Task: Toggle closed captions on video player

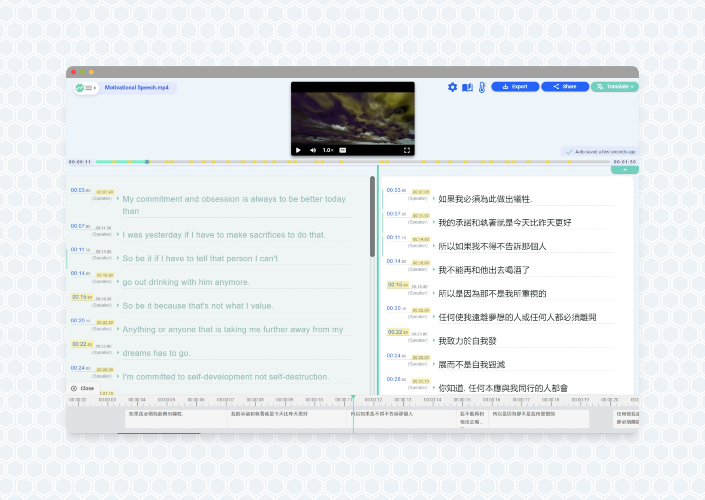Action: [343, 150]
